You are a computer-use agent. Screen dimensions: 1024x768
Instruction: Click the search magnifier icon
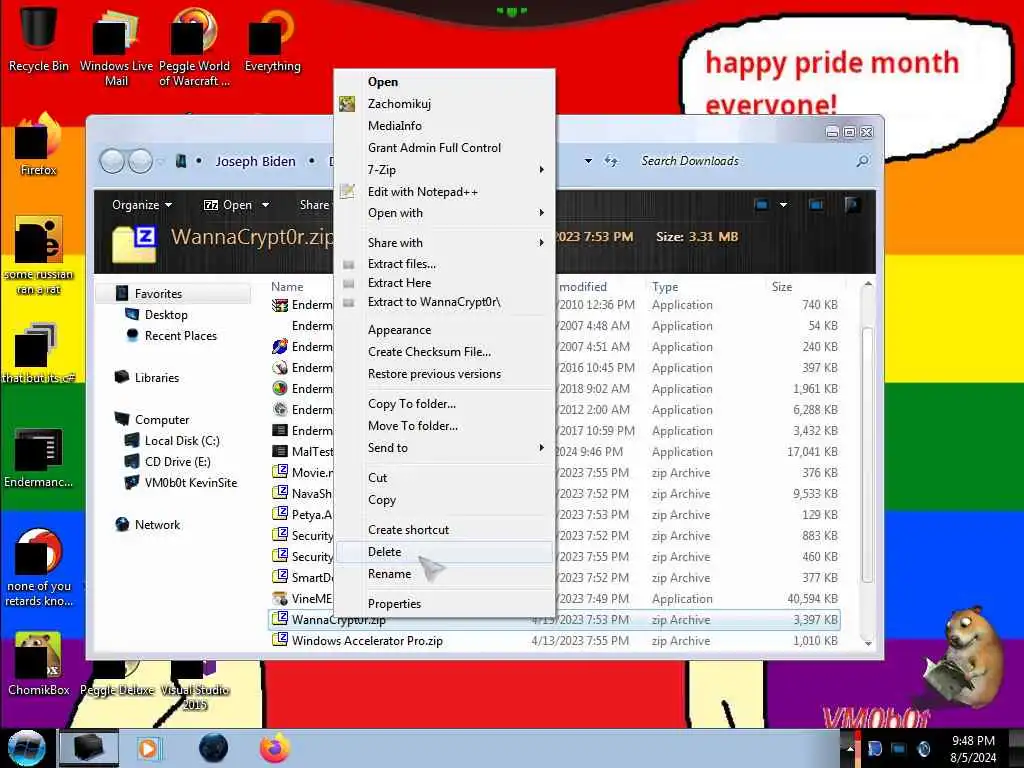tap(863, 161)
